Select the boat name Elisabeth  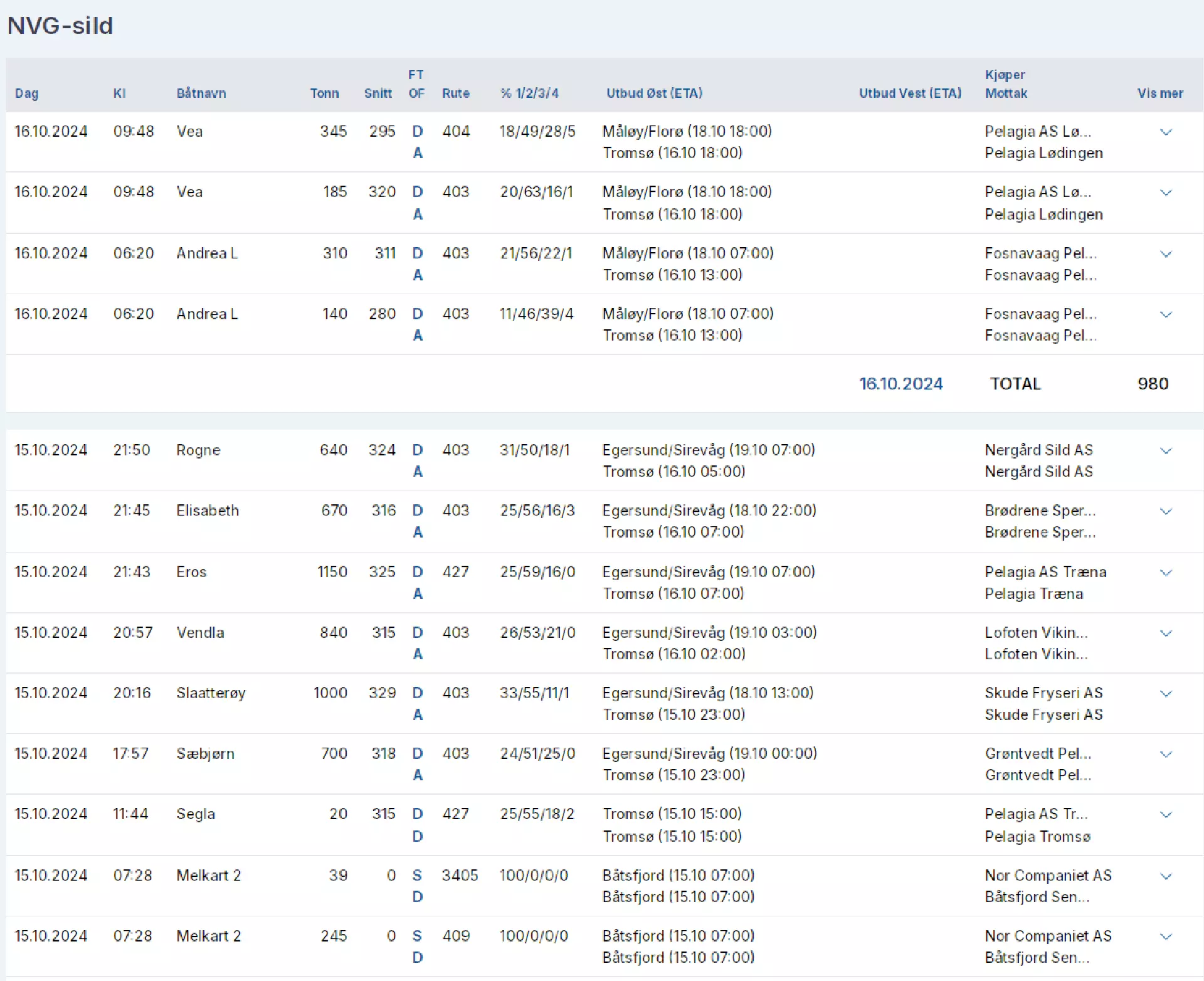point(208,511)
